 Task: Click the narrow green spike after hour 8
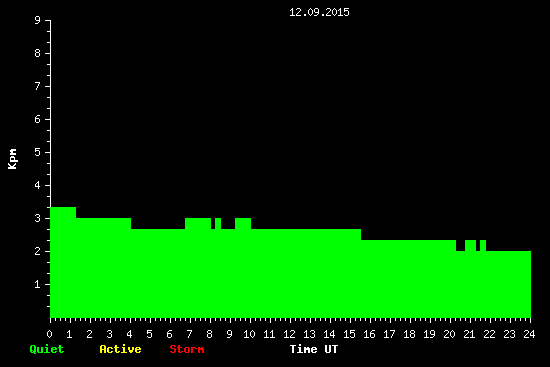coord(218,223)
